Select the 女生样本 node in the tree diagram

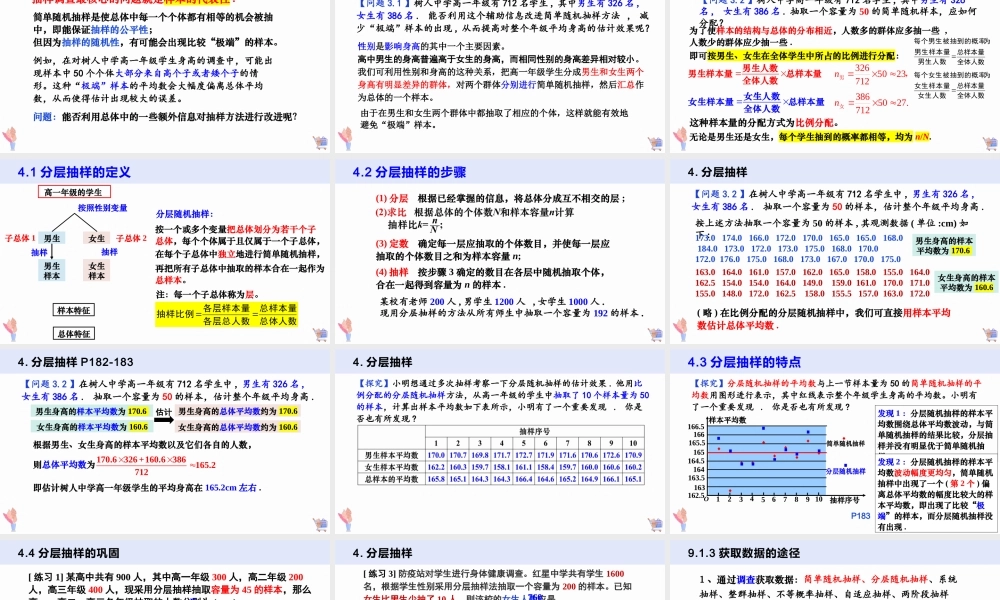click(x=96, y=272)
